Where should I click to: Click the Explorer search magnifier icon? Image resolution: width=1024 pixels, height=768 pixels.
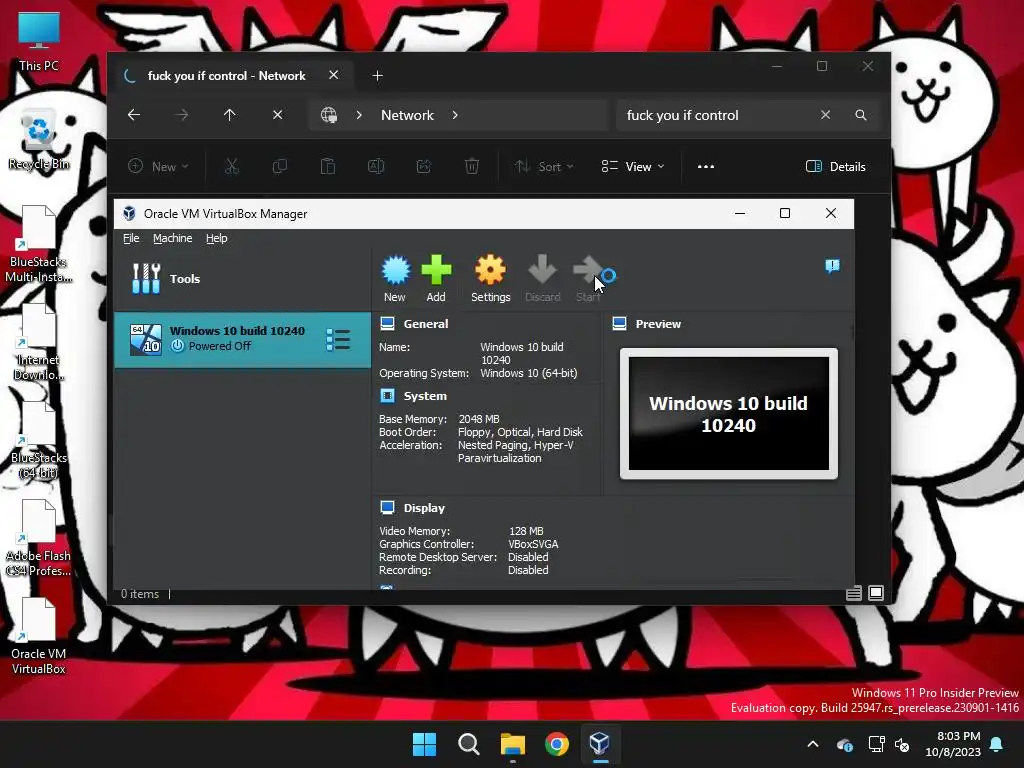point(861,115)
